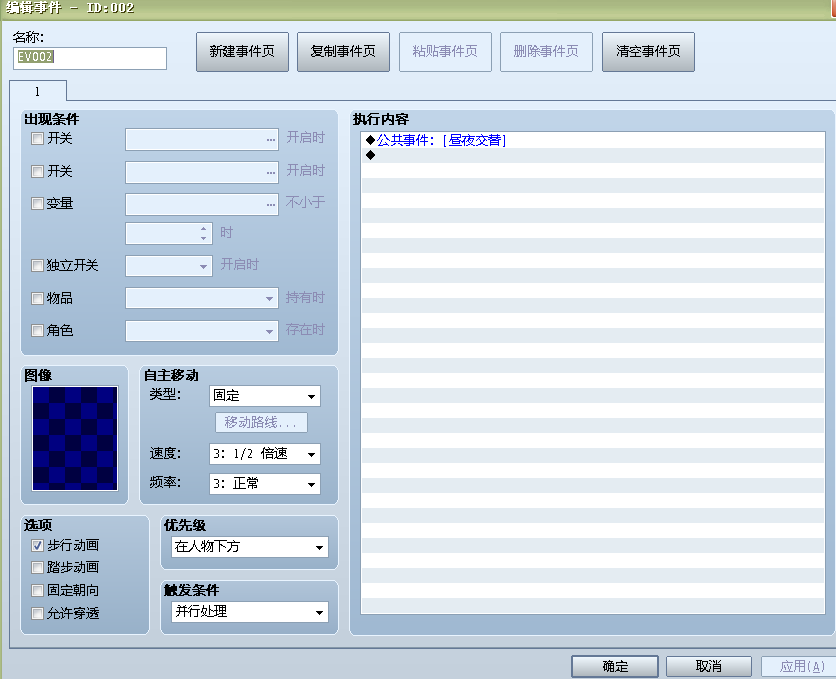Enable the 角色 condition checkbox
The height and width of the screenshot is (679, 836).
click(x=37, y=330)
